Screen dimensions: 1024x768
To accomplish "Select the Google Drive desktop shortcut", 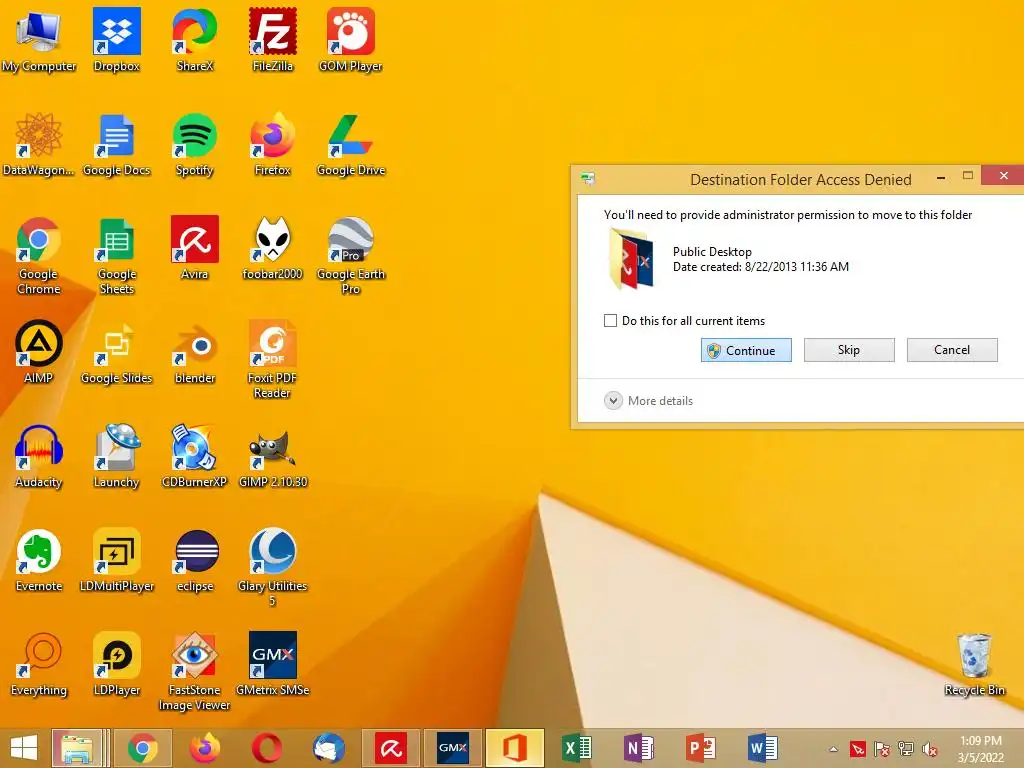I will [351, 145].
